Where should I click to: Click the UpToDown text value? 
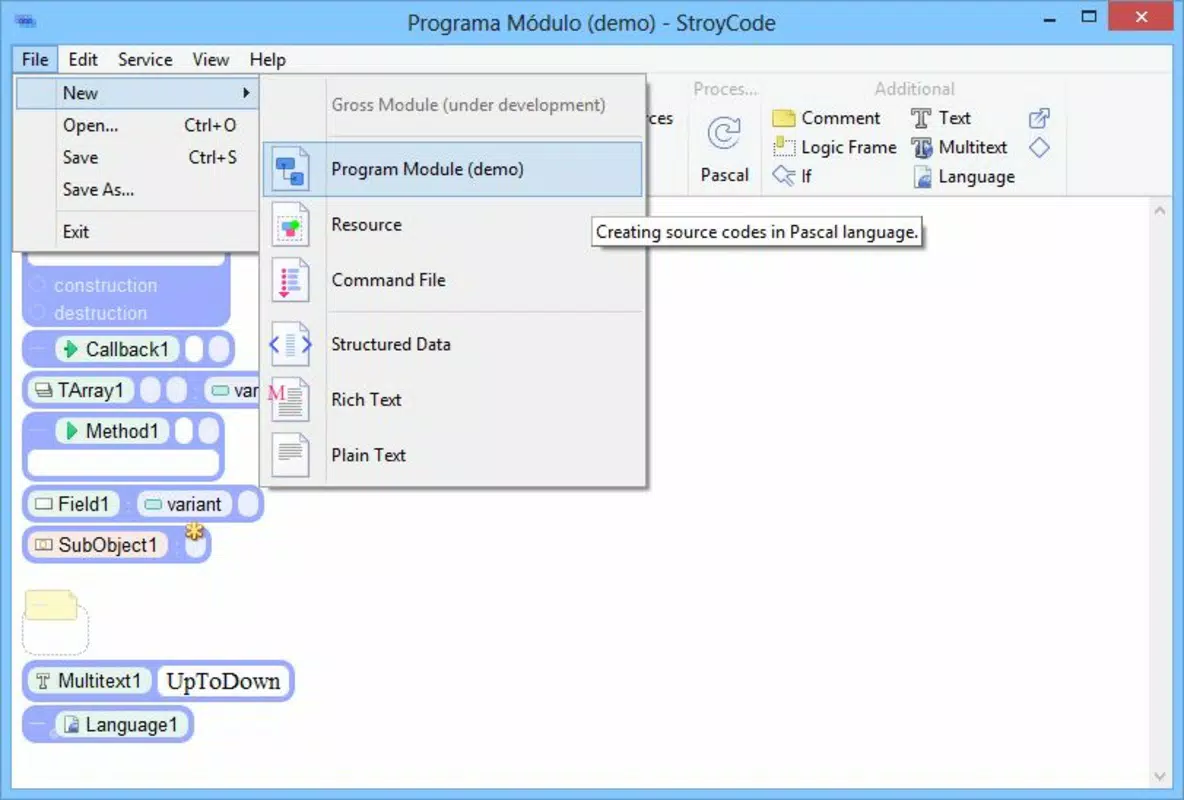click(x=223, y=681)
